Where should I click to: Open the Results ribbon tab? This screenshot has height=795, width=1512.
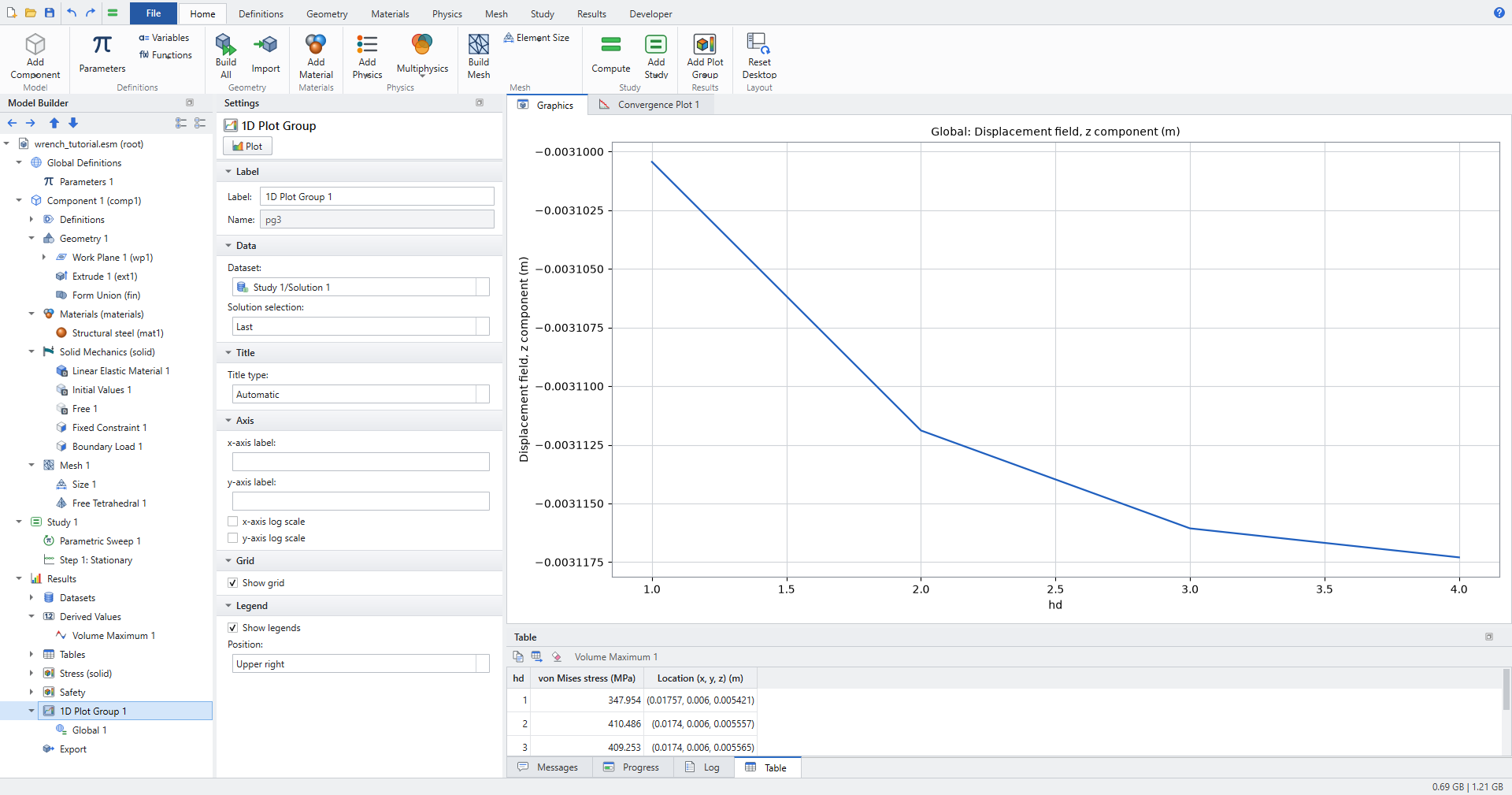pyautogui.click(x=591, y=14)
